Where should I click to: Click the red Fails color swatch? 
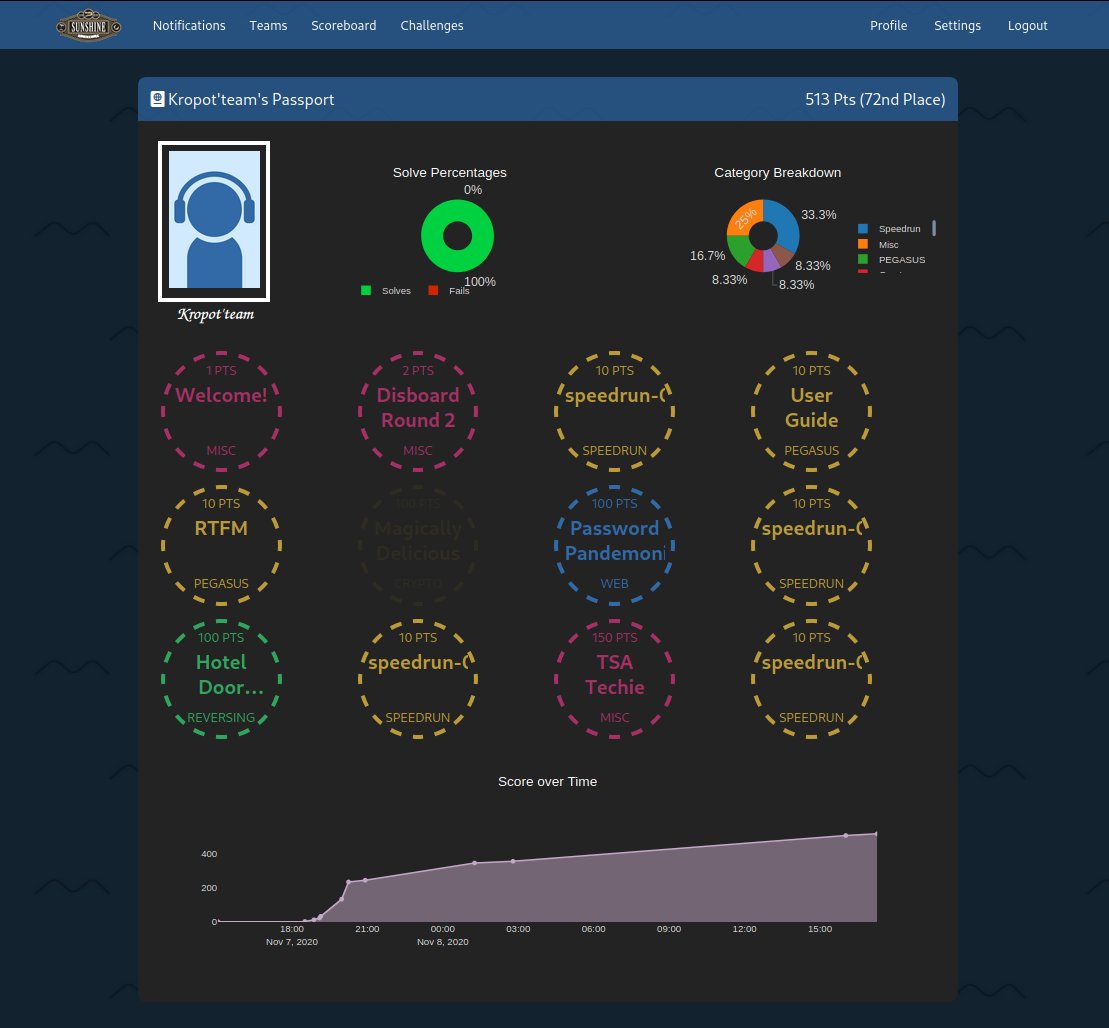click(433, 290)
